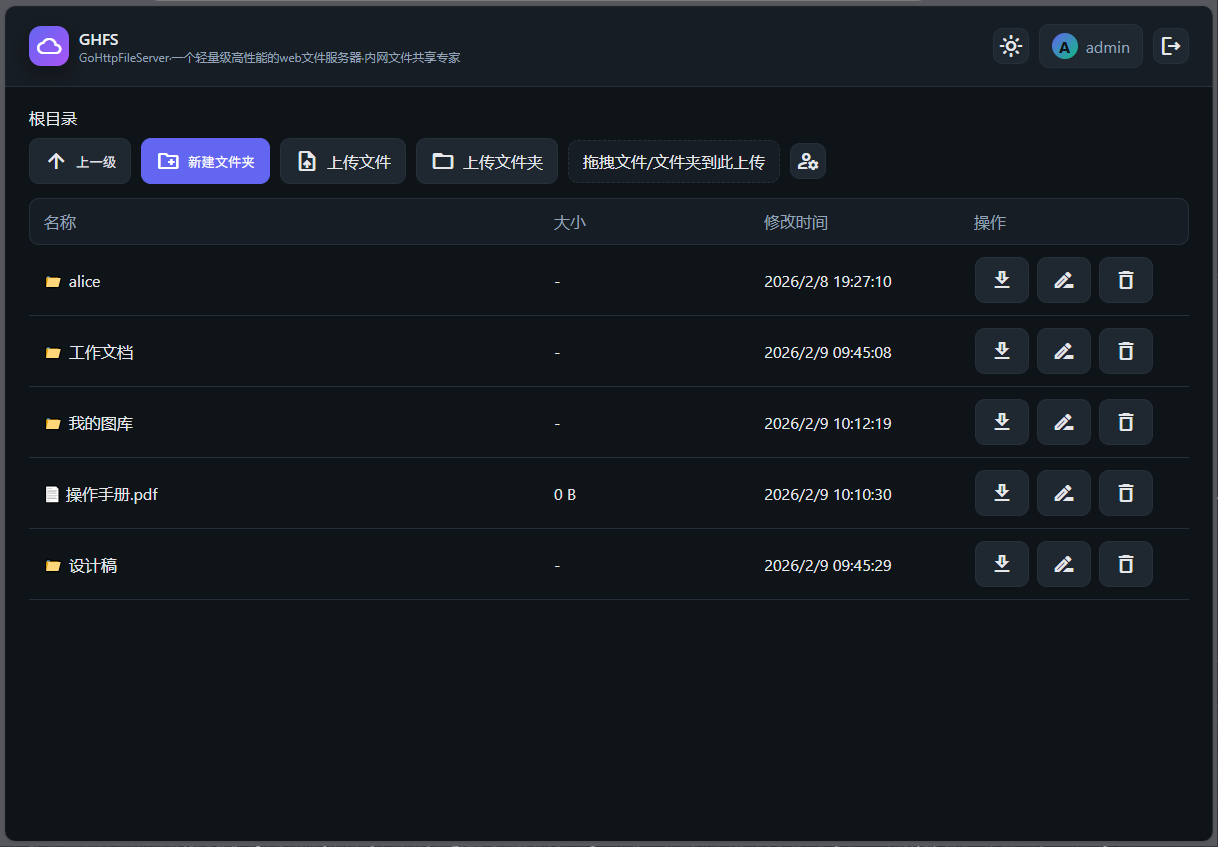Click the drag-and-drop upload zone
The width and height of the screenshot is (1218, 847).
click(x=673, y=161)
